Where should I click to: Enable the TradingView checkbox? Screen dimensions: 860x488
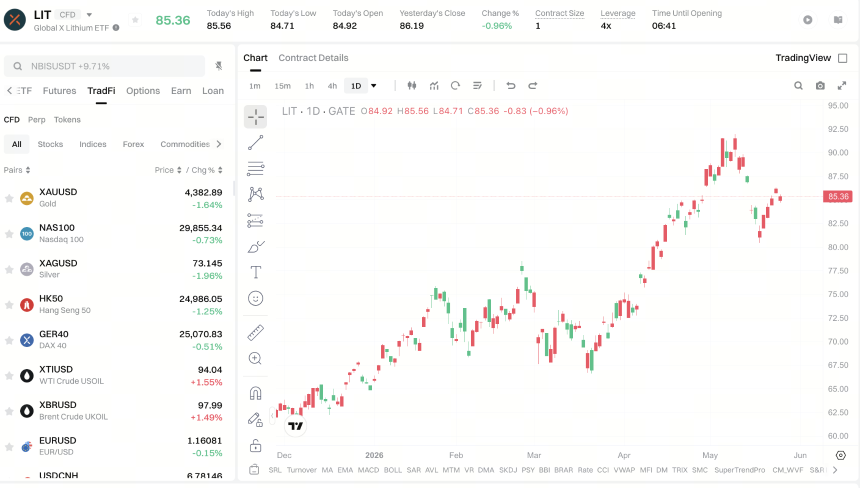coord(843,58)
